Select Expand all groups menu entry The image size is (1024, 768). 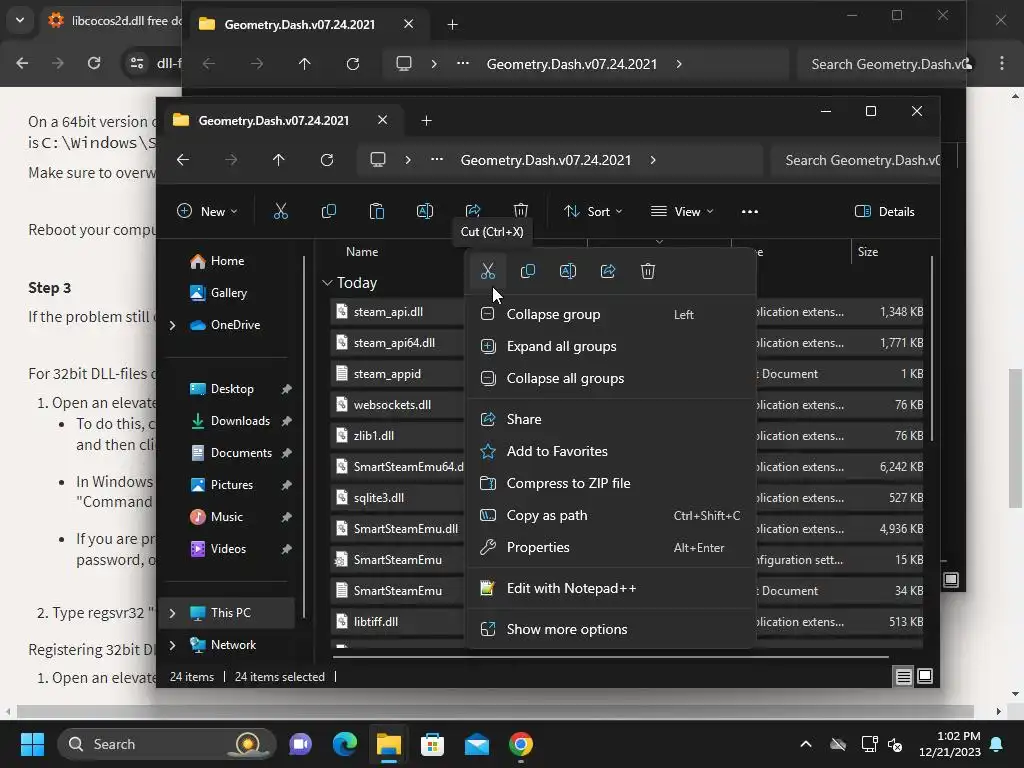(x=611, y=346)
